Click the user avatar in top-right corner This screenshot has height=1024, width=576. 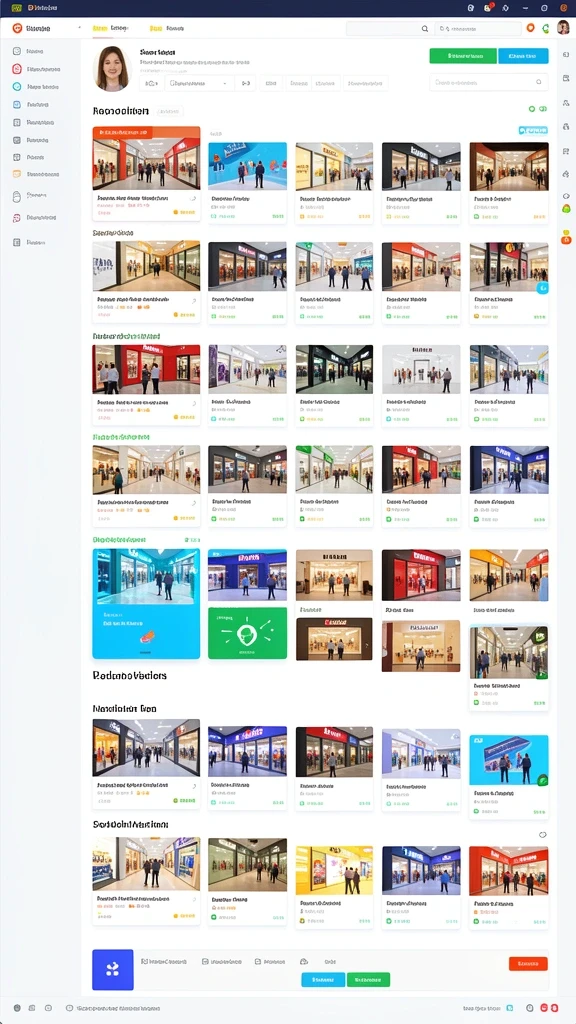(x=563, y=27)
